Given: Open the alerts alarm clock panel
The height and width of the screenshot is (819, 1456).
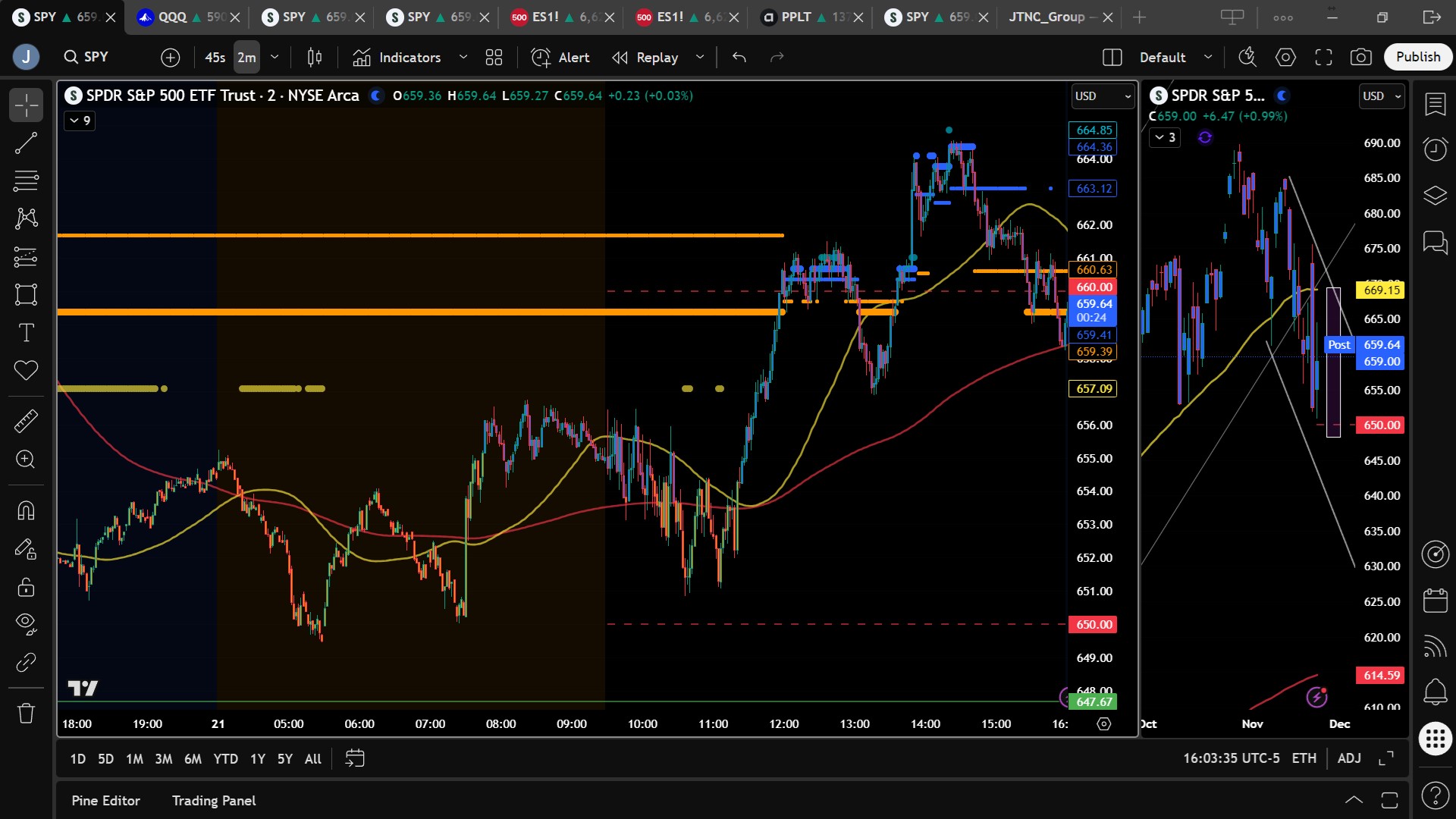Looking at the screenshot, I should pyautogui.click(x=1435, y=149).
